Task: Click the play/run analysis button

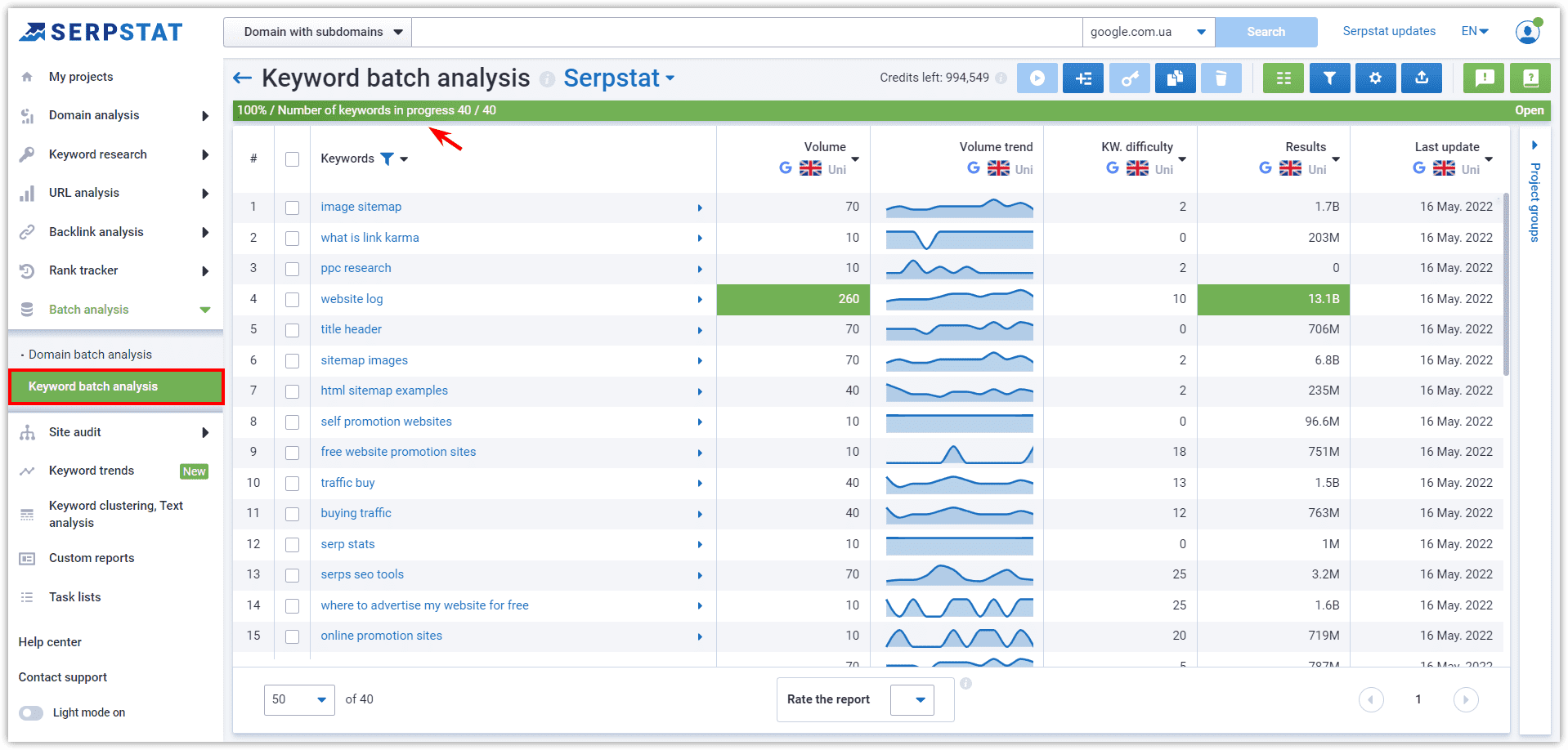Action: (x=1037, y=78)
